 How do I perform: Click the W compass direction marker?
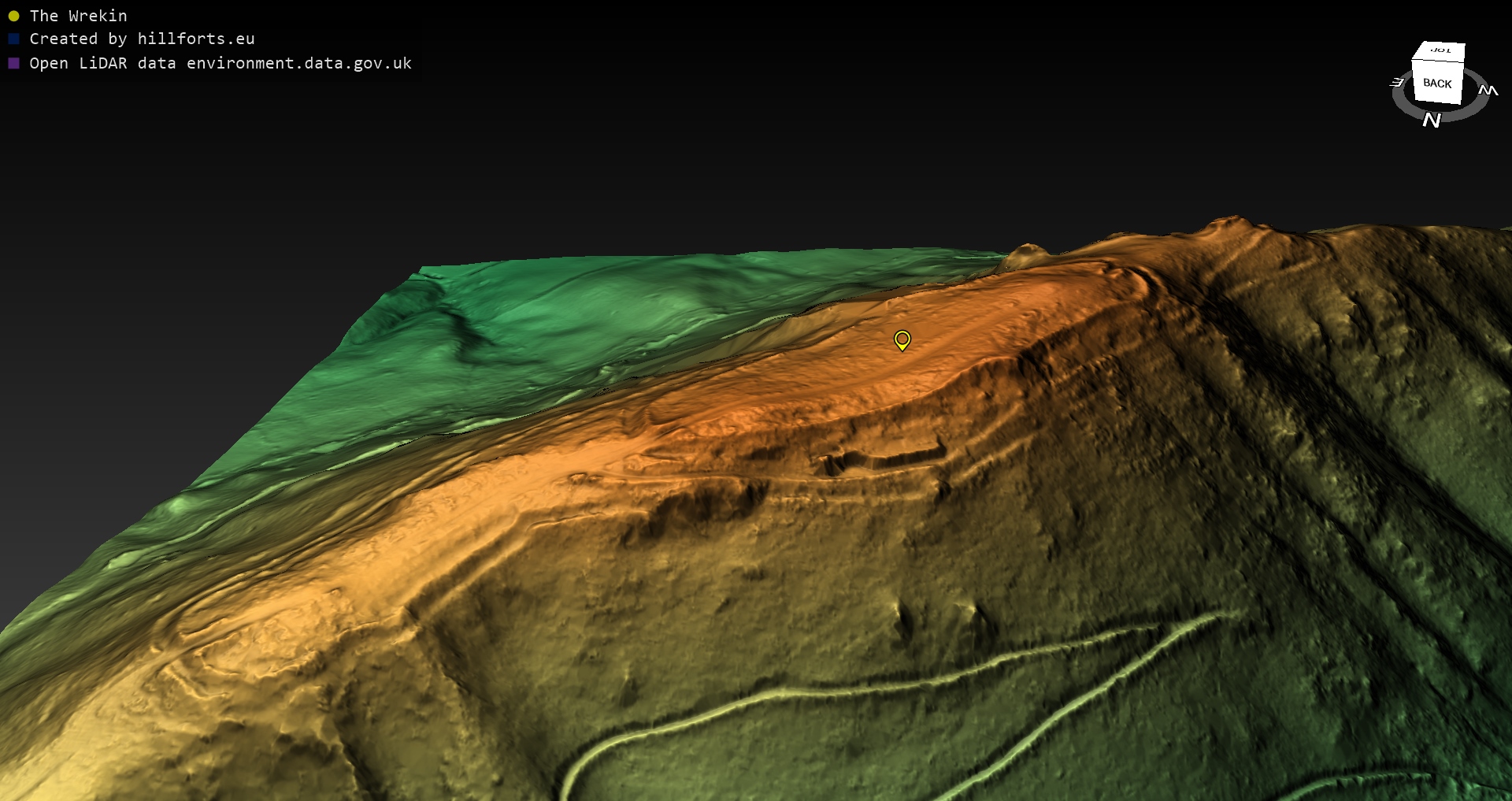[1488, 91]
